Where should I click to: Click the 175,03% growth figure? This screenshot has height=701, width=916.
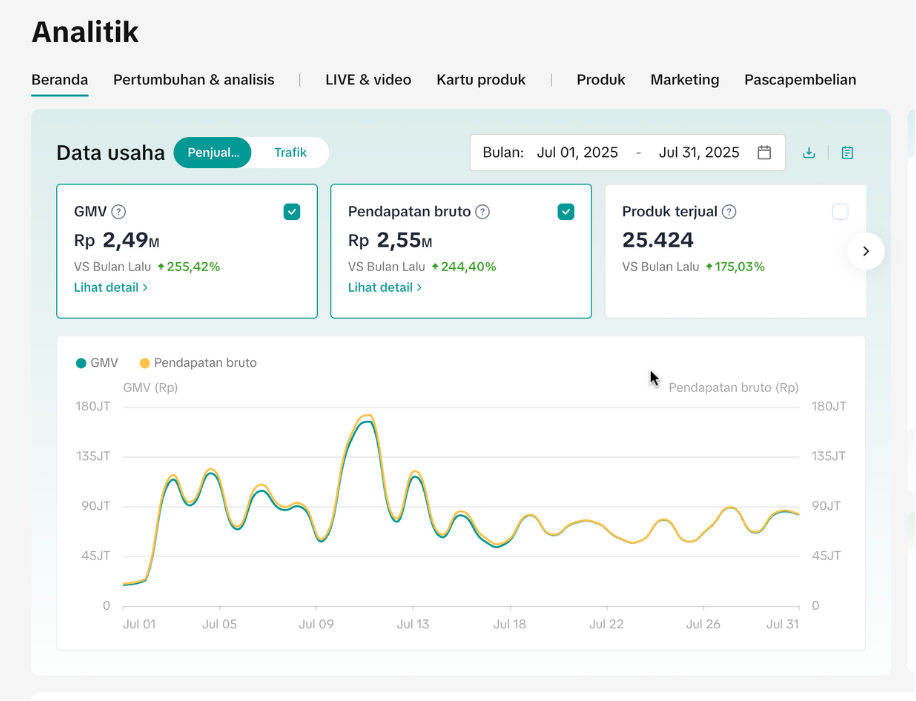pyautogui.click(x=740, y=267)
